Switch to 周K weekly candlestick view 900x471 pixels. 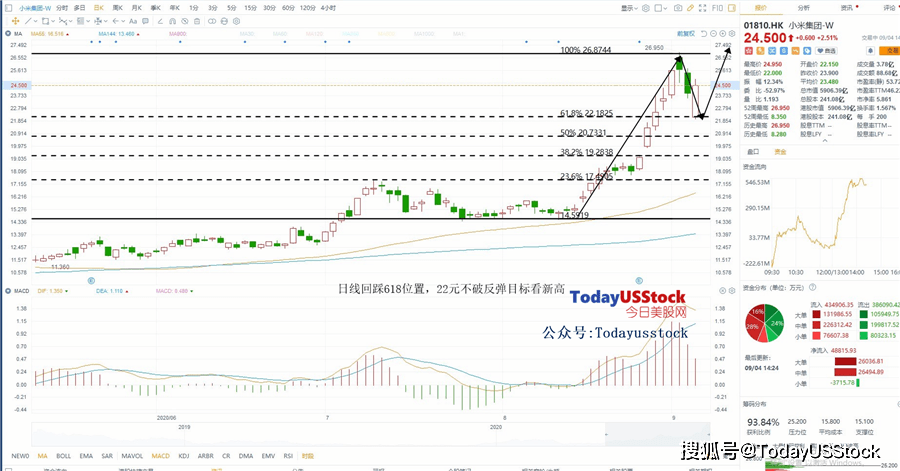pos(118,8)
